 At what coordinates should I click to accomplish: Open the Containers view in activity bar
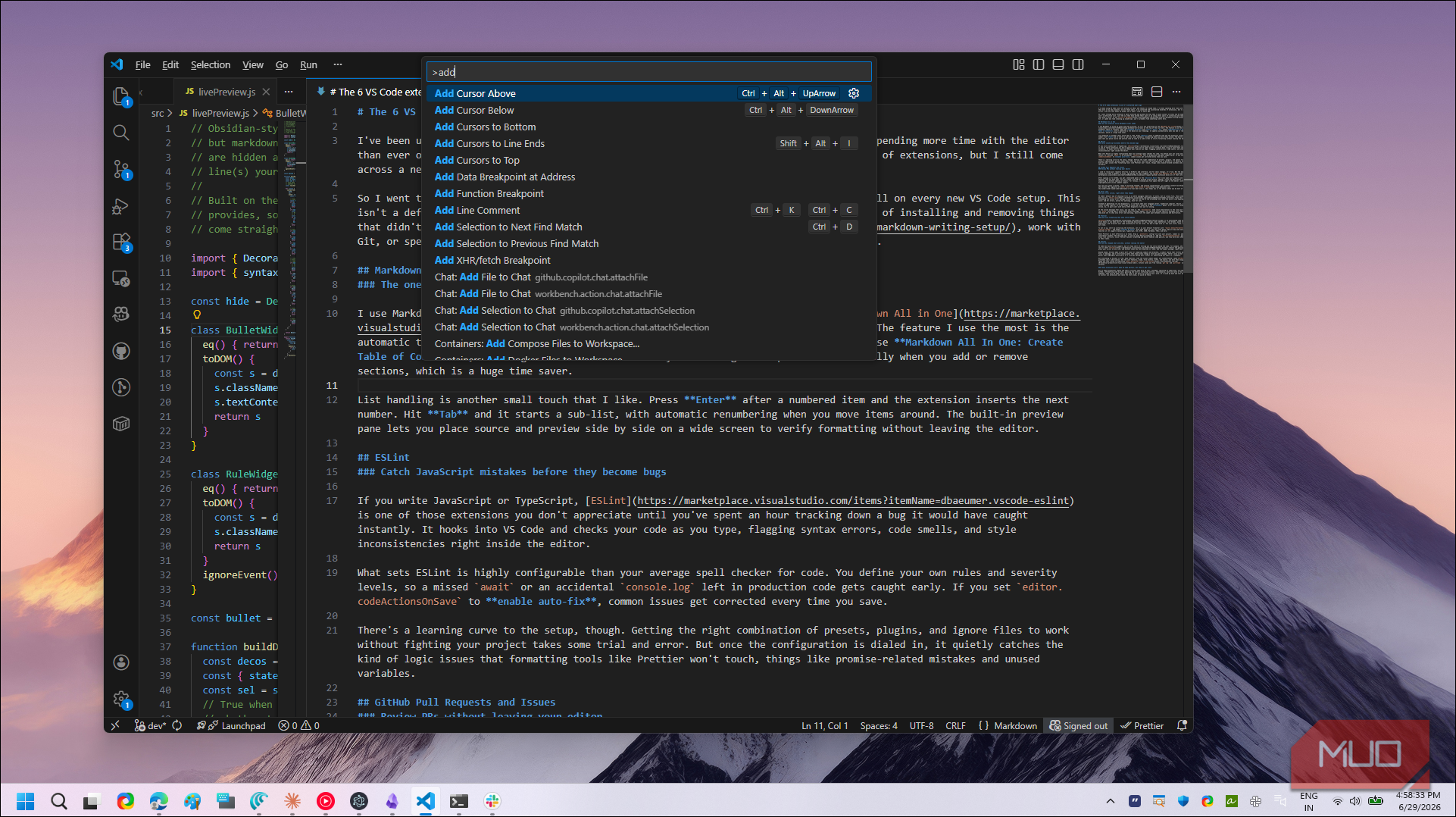coord(121,424)
